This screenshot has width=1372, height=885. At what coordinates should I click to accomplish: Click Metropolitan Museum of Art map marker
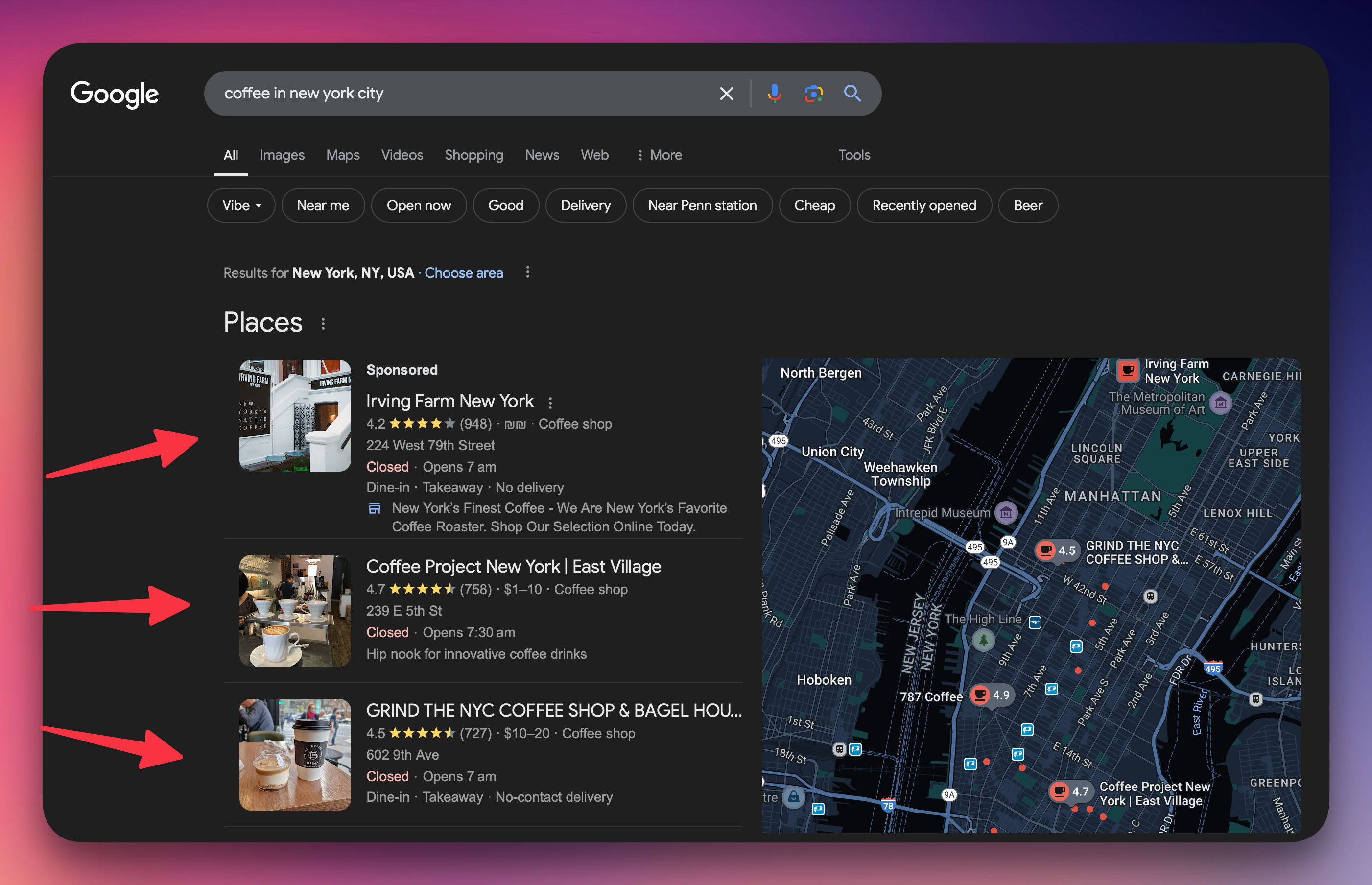tap(1220, 403)
